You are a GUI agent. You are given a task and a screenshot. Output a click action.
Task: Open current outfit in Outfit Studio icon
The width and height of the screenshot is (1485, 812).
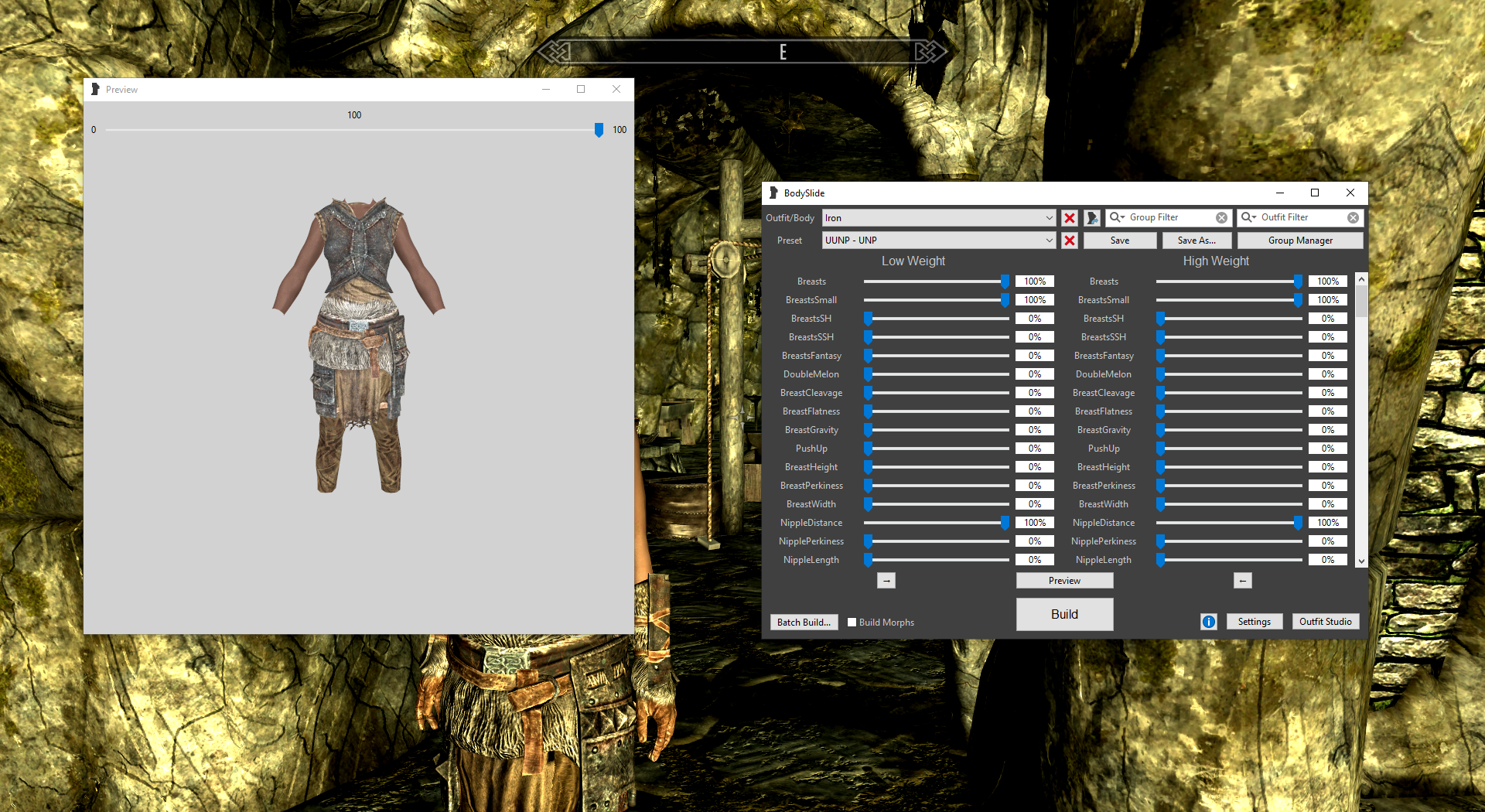click(x=1092, y=218)
